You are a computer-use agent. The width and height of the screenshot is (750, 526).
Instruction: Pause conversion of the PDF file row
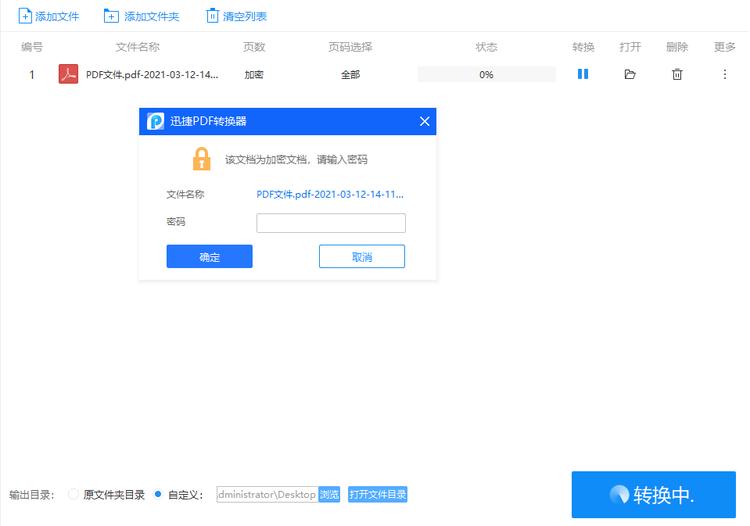[583, 74]
